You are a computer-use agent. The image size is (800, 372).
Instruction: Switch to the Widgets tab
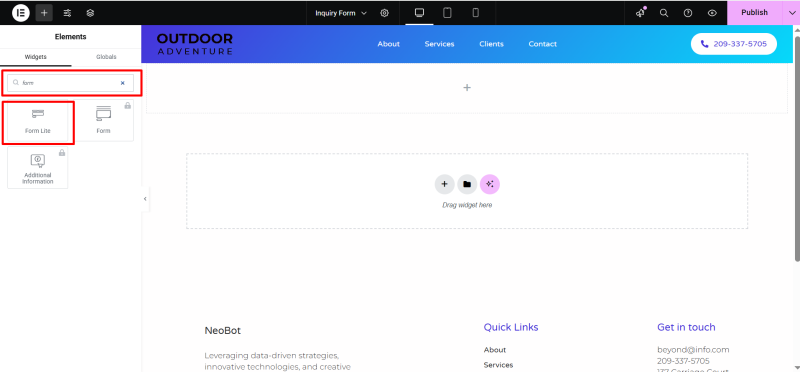(36, 57)
